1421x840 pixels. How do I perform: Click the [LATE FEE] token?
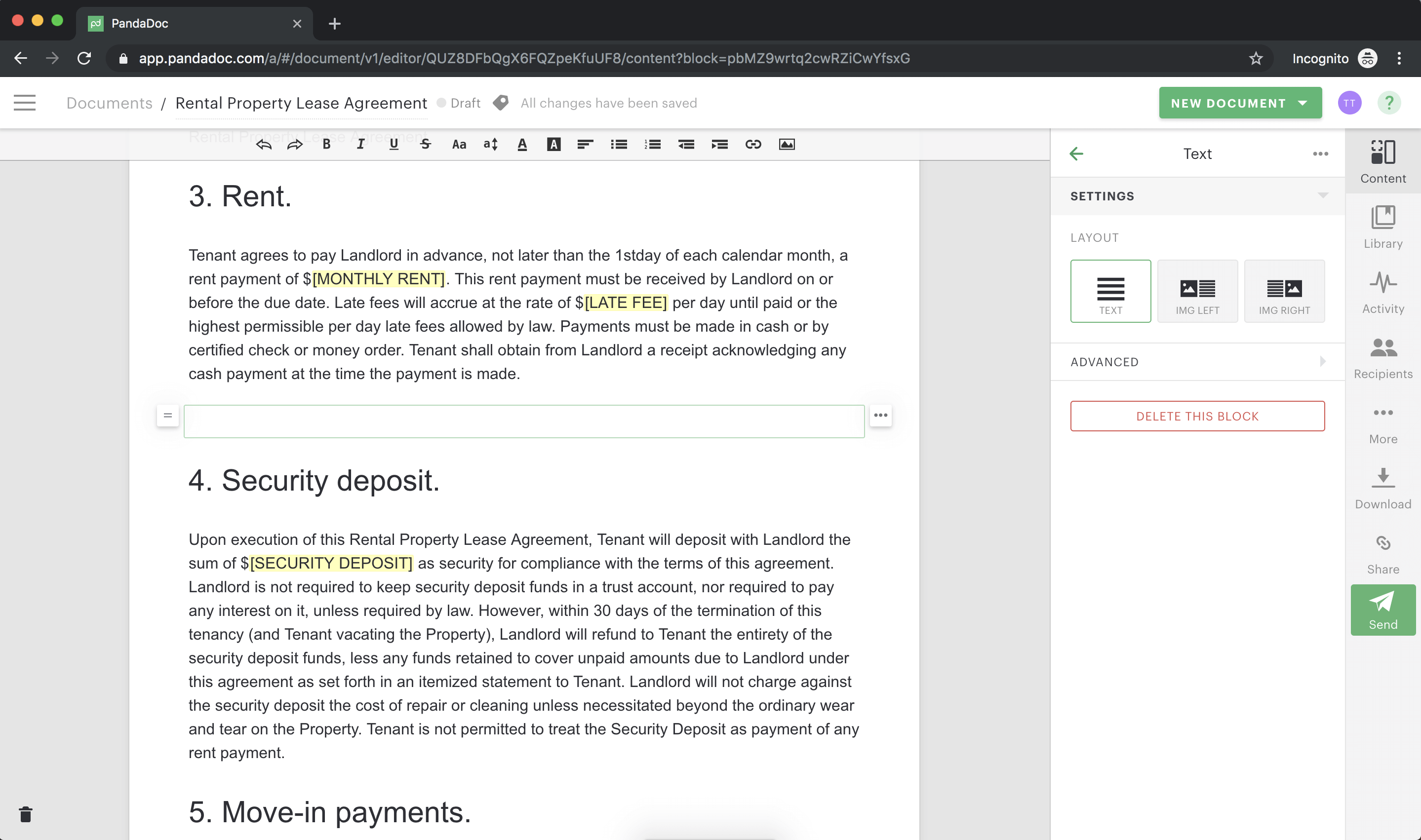(626, 303)
